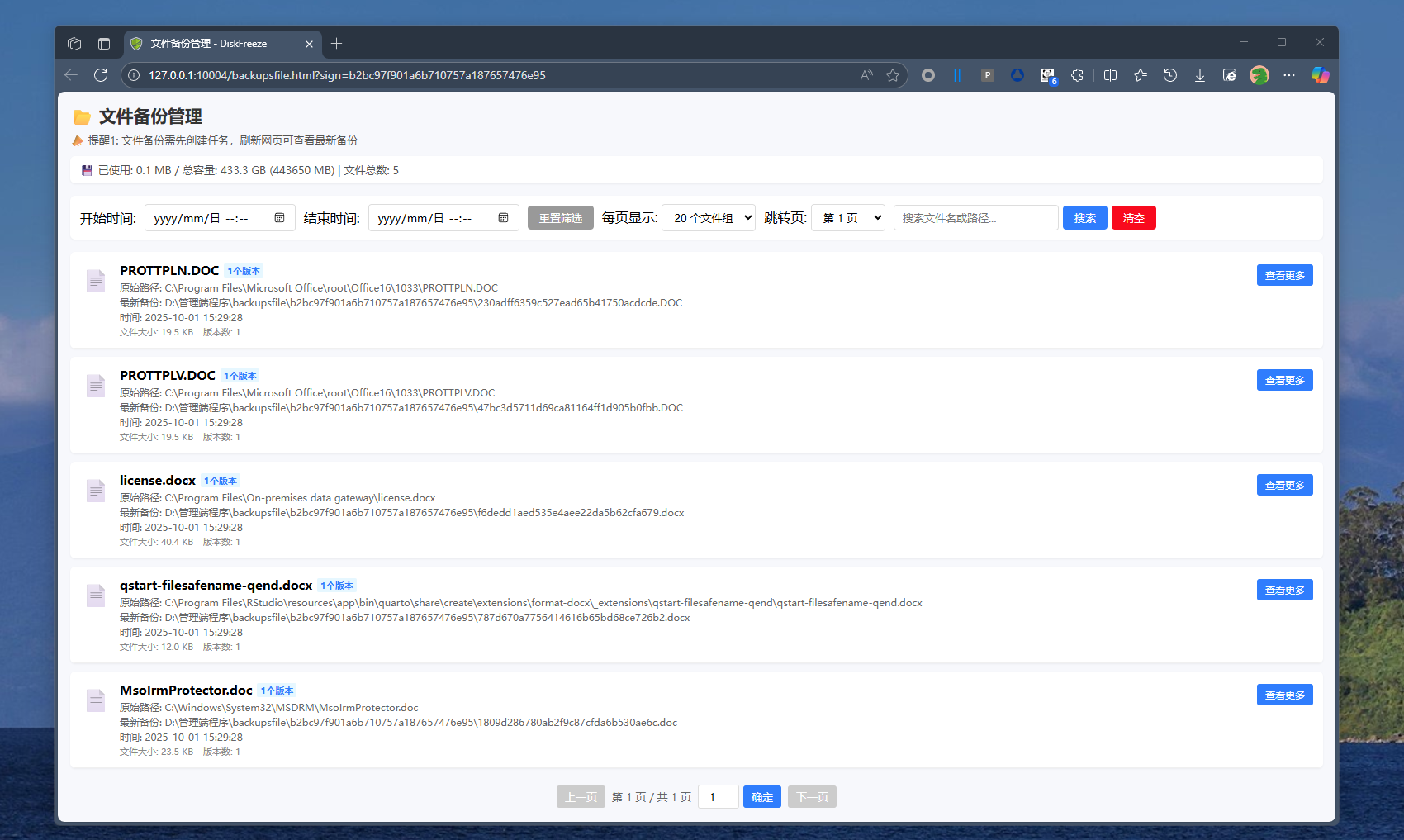The image size is (1404, 840).
Task: Click the blue vertical bars extension icon
Action: [x=957, y=75]
